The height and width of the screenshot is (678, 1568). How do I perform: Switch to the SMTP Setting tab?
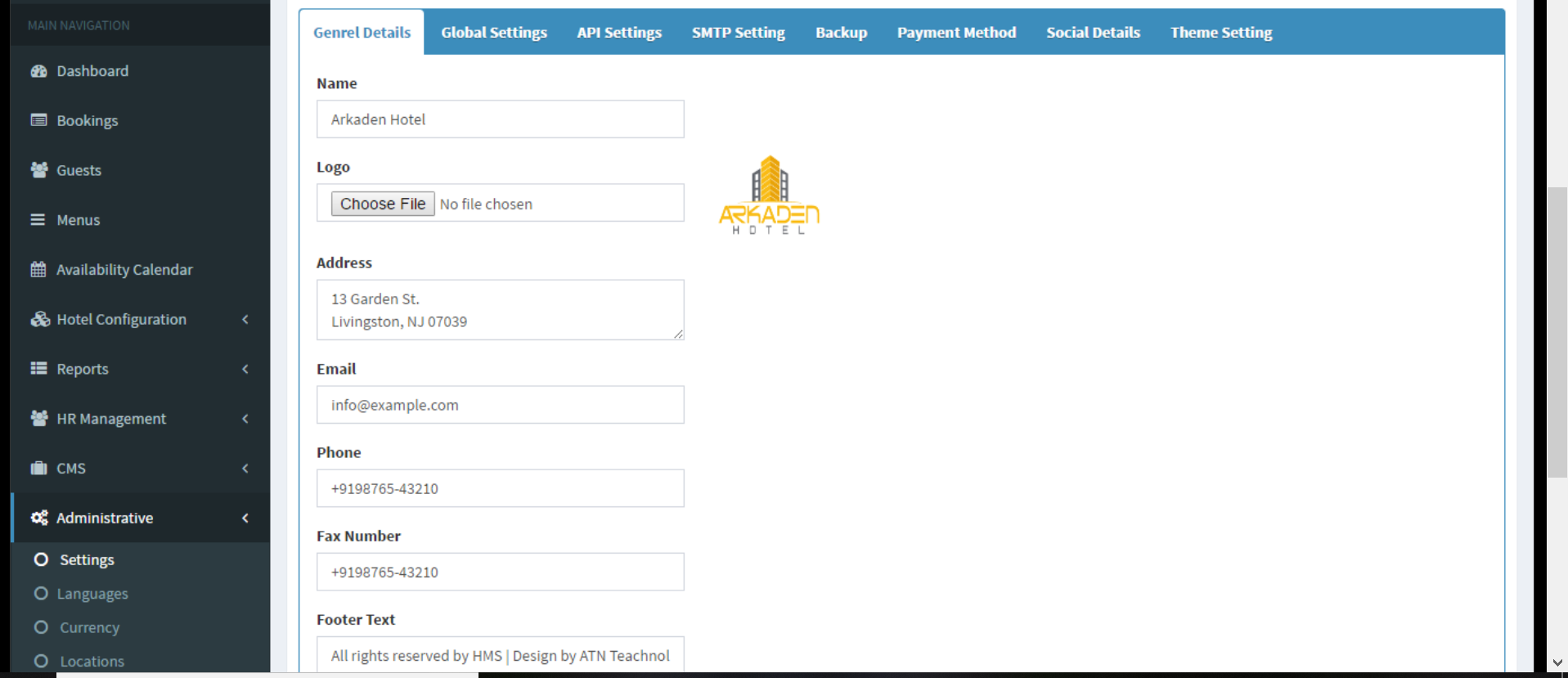tap(738, 33)
